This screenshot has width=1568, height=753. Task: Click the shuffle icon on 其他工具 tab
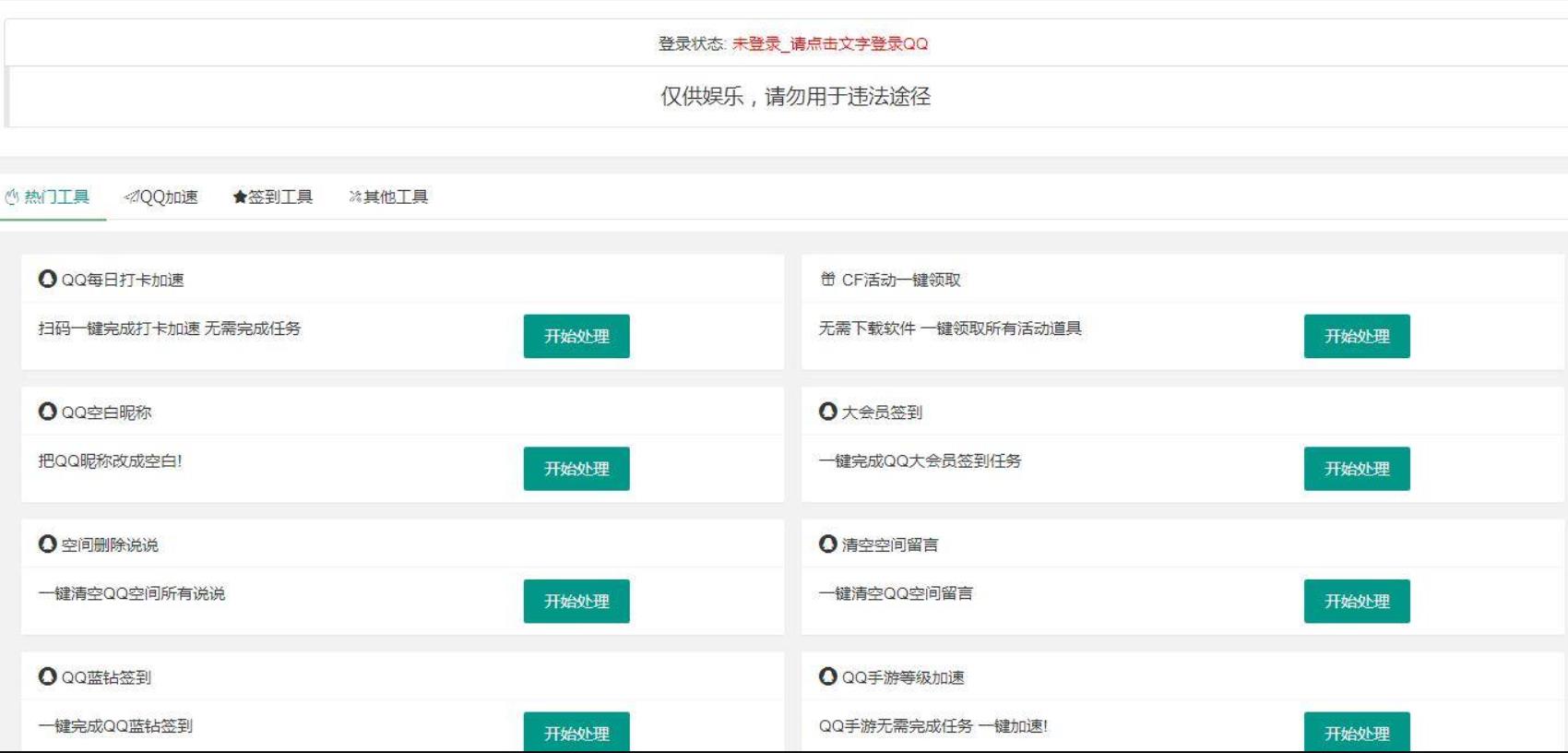click(355, 197)
